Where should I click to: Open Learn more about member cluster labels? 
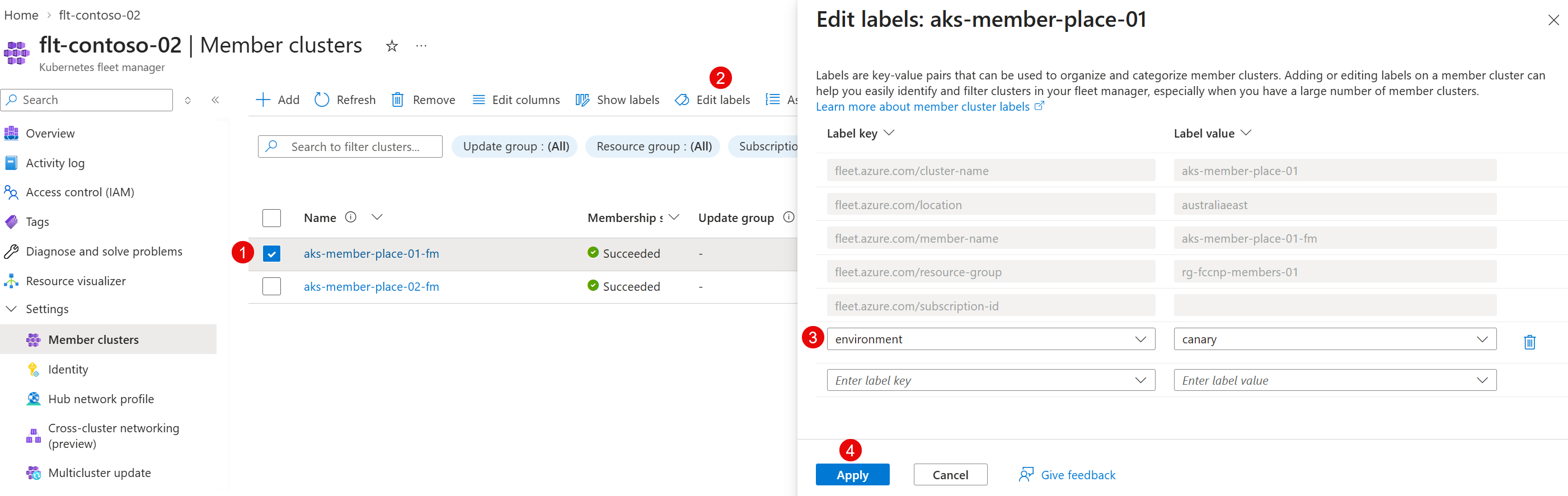click(x=923, y=106)
